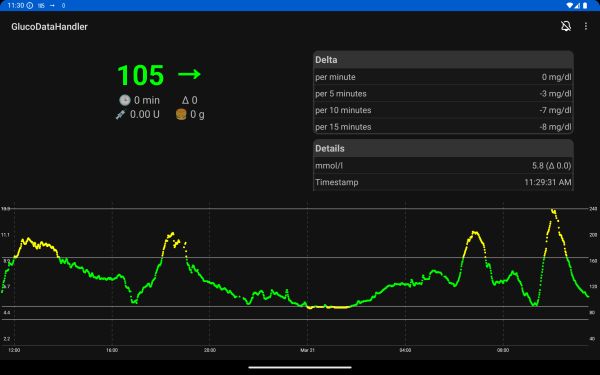Image resolution: width=600 pixels, height=375 pixels.
Task: Tap the navigation gesture bar
Action: 300,367
